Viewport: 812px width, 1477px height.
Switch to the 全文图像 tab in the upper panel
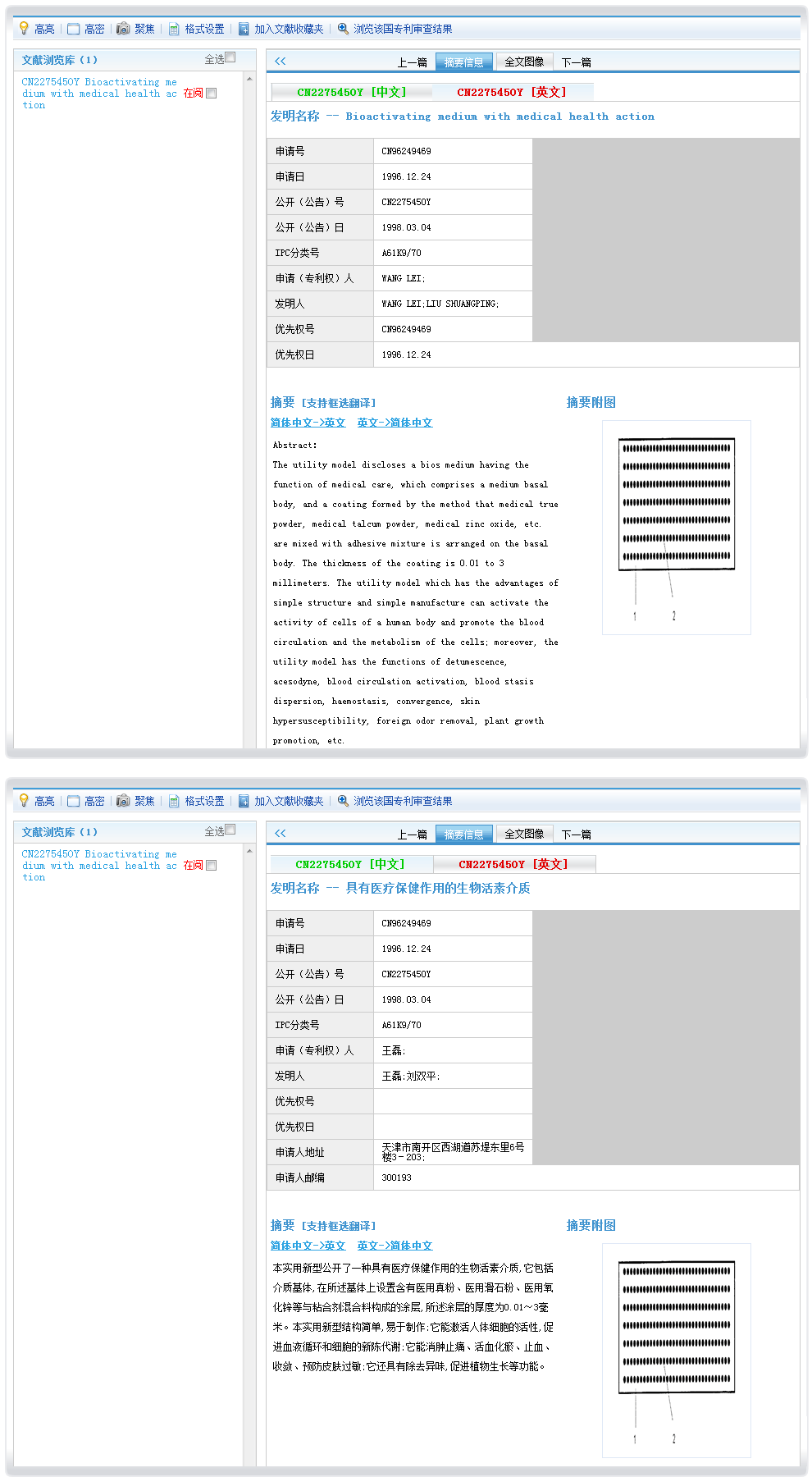pyautogui.click(x=524, y=62)
